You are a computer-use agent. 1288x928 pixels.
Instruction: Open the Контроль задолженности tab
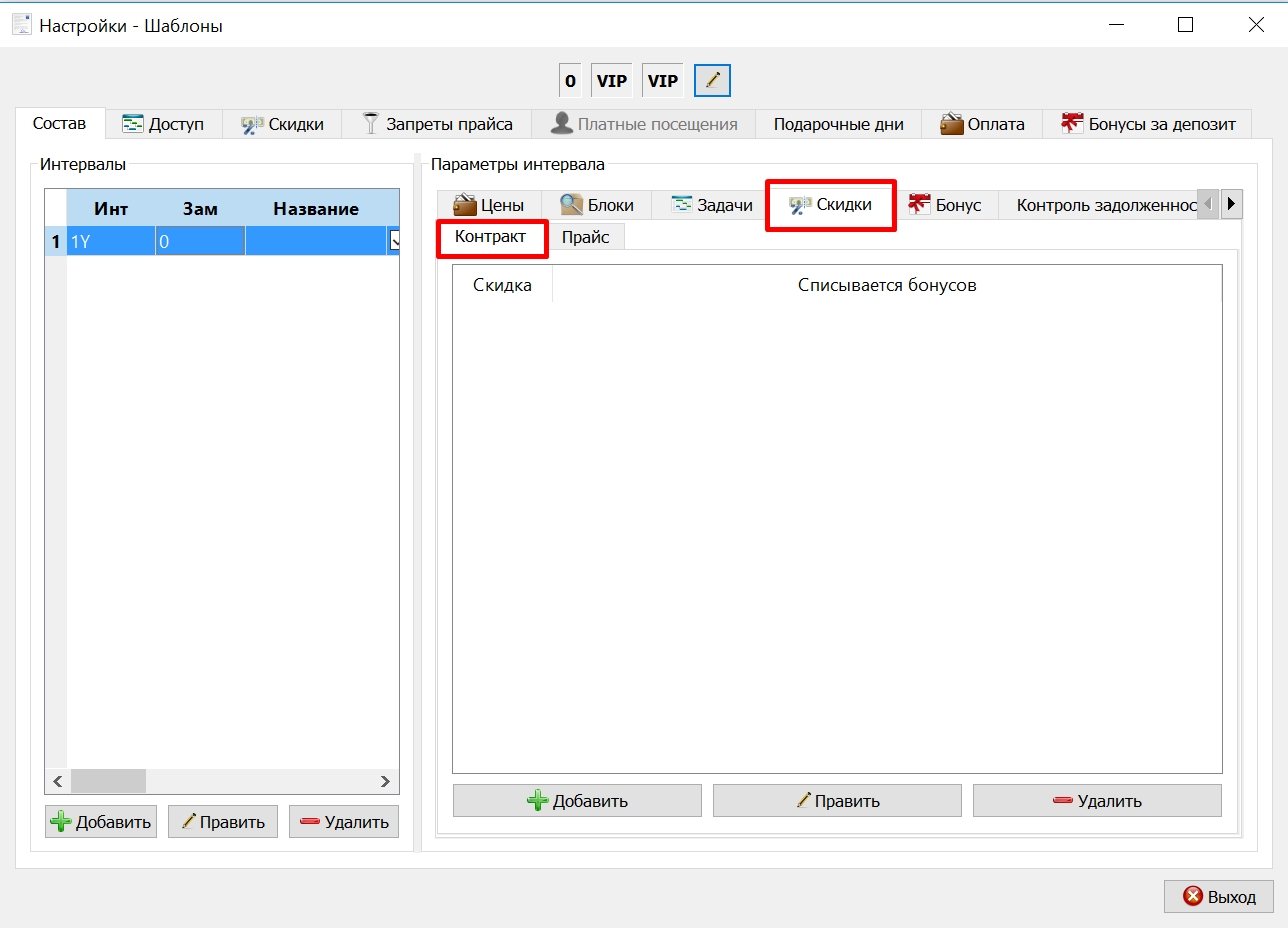[x=1098, y=205]
